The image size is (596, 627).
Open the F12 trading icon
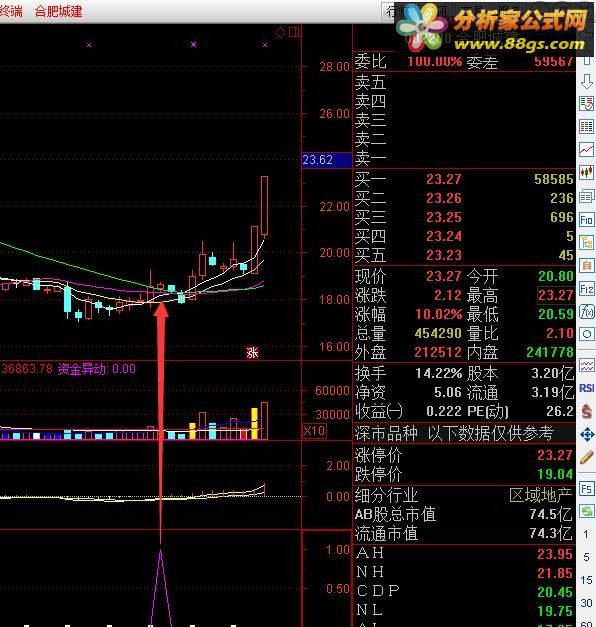[x=586, y=289]
